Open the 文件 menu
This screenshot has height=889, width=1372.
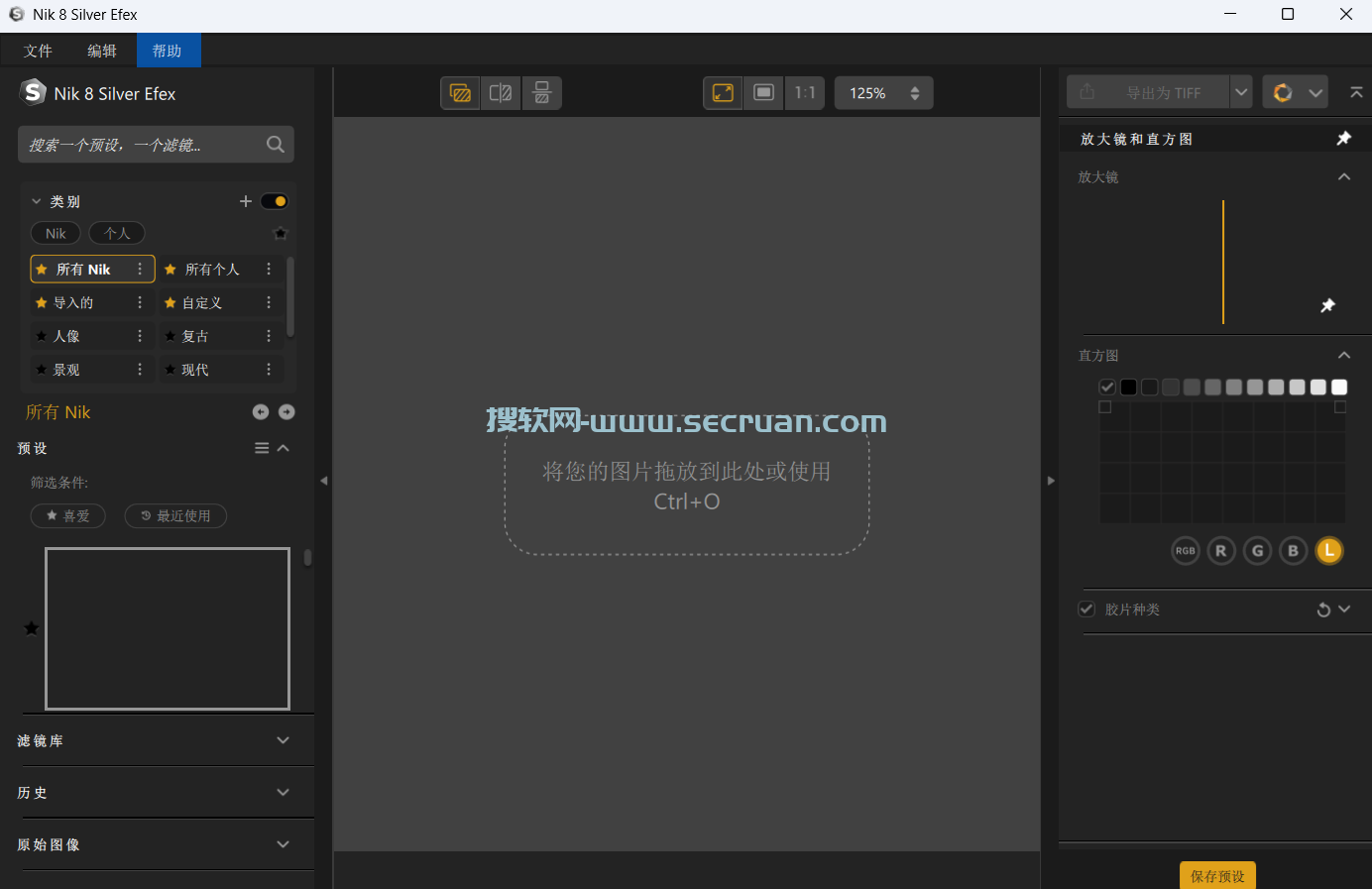pos(39,51)
